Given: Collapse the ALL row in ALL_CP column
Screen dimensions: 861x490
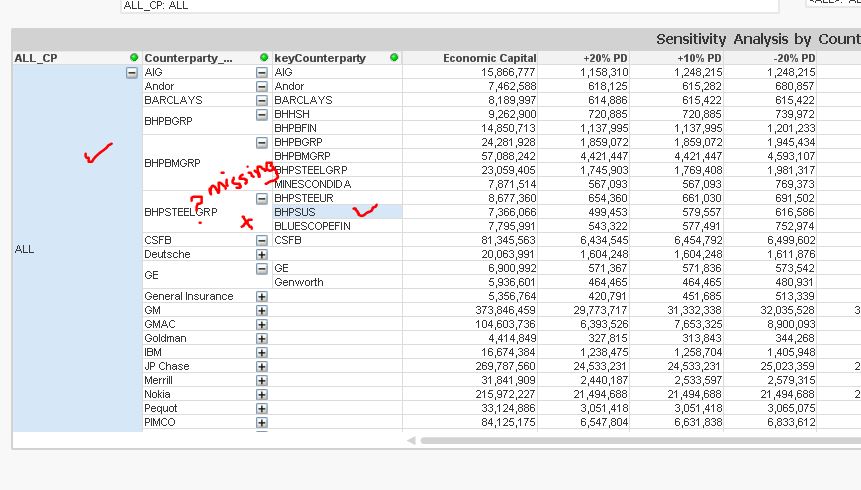Looking at the screenshot, I should click(x=132, y=73).
